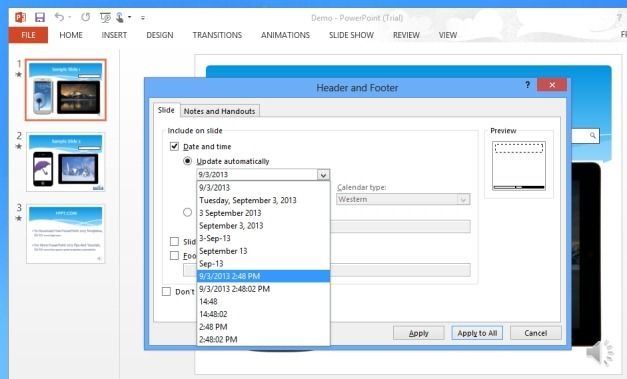Open the DESIGN ribbon tab
This screenshot has width=627, height=379.
[160, 35]
